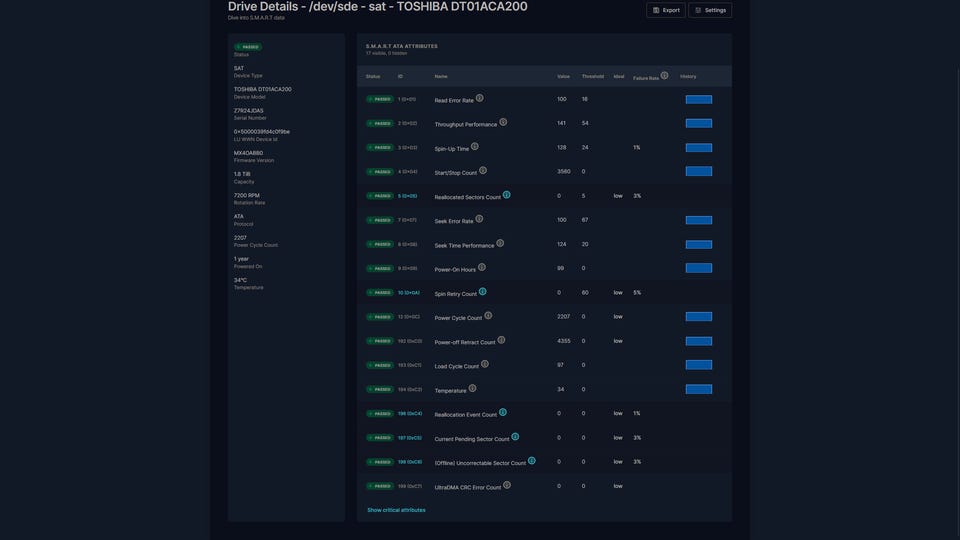Open info icon for Reallocation Event Count

click(503, 412)
